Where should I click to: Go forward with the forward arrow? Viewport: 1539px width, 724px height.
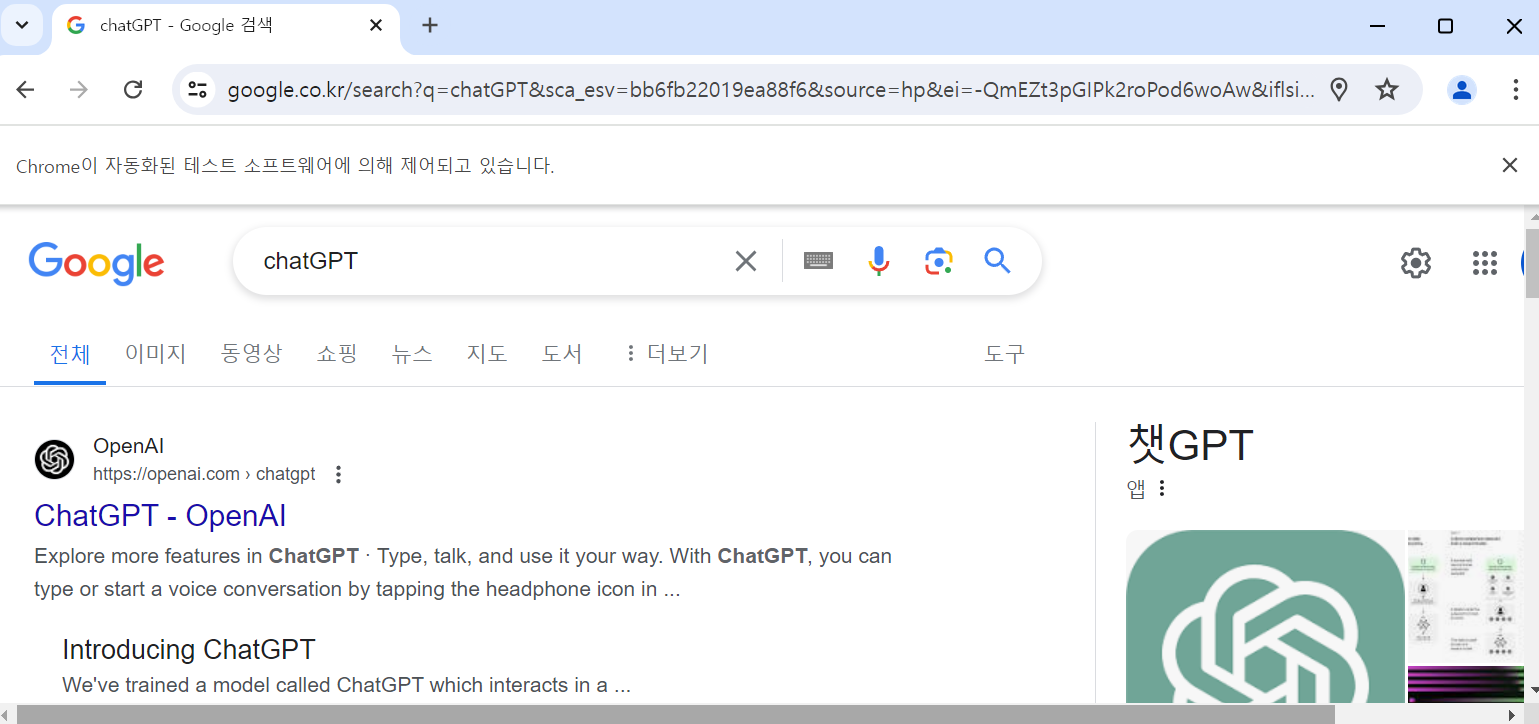click(79, 90)
